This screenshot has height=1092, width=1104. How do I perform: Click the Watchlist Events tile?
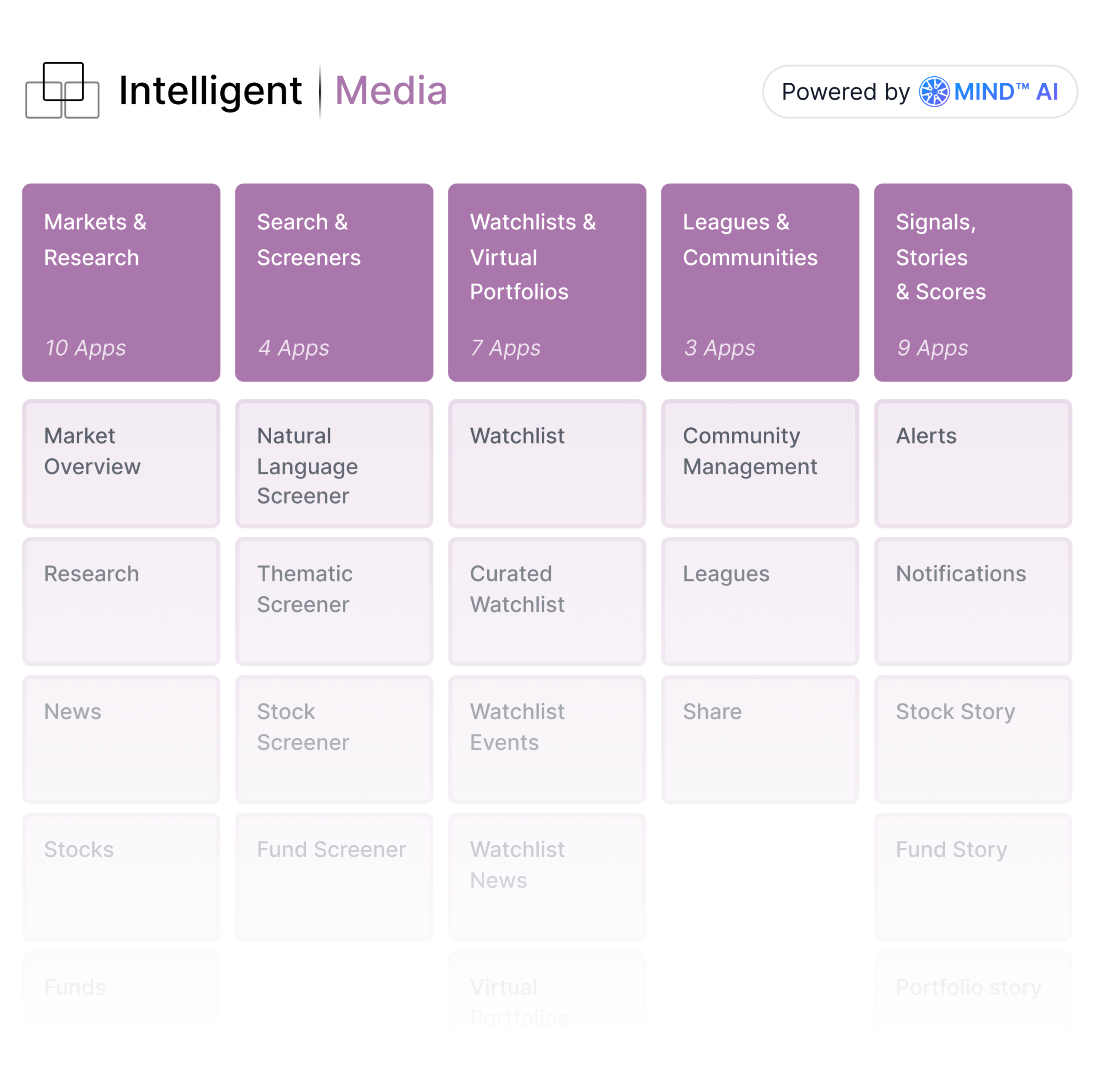[x=547, y=739]
